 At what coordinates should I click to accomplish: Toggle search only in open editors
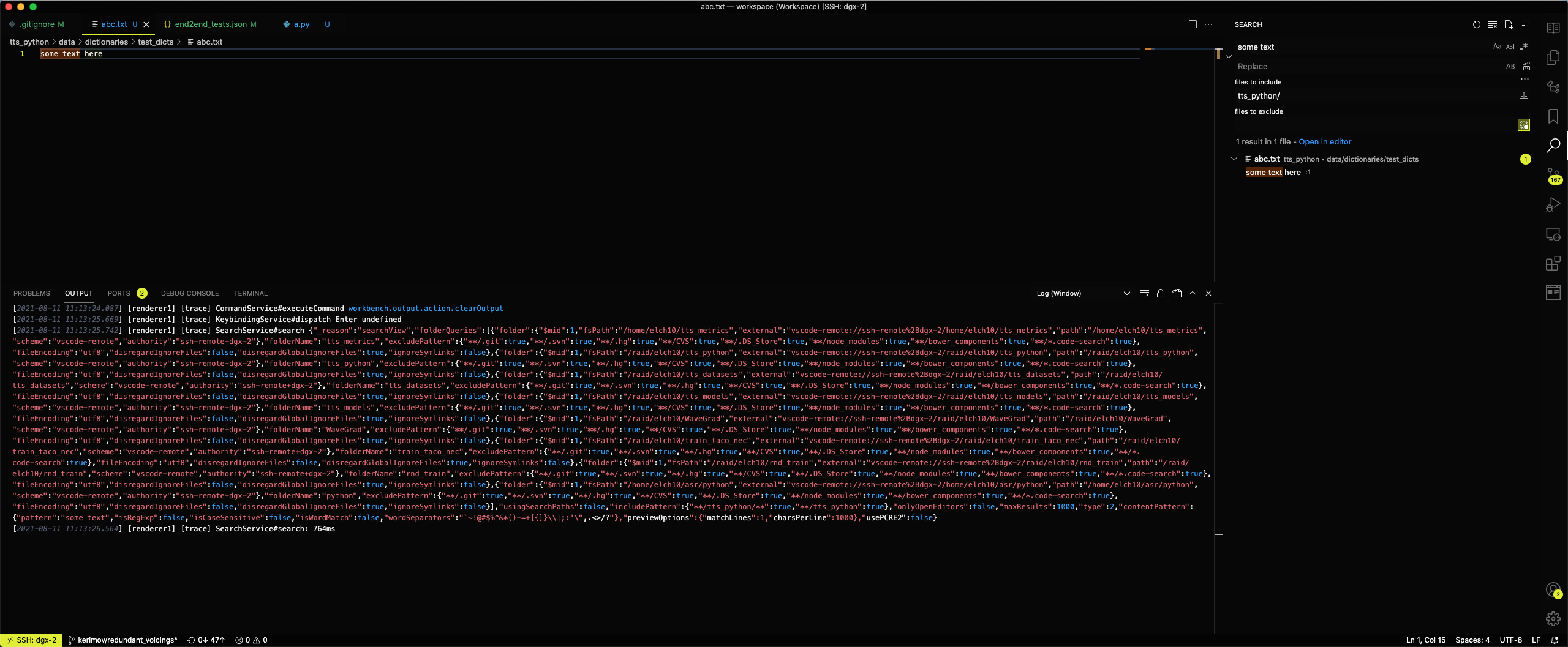[1524, 95]
